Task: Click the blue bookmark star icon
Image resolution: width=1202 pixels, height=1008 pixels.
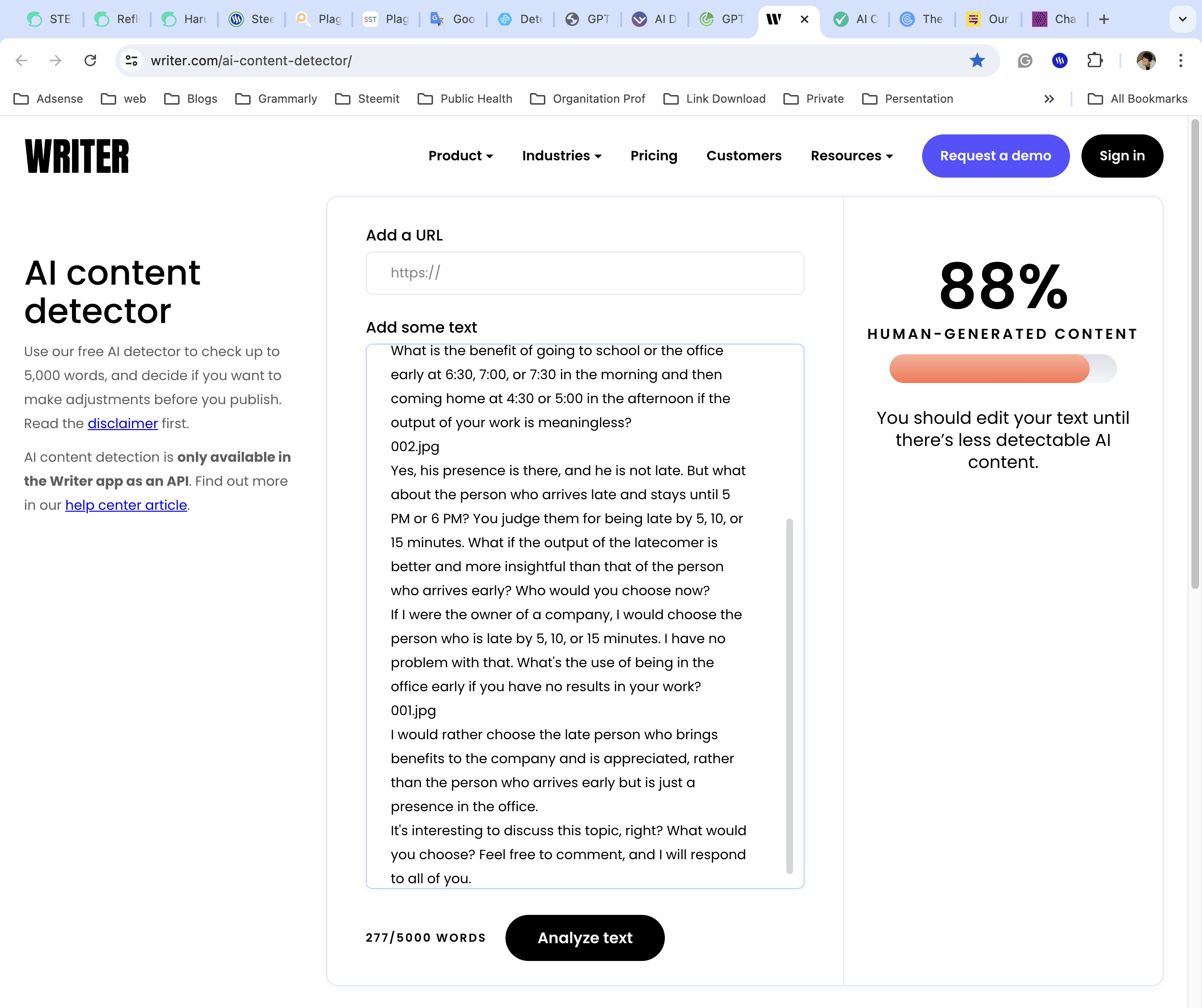Action: 977,60
